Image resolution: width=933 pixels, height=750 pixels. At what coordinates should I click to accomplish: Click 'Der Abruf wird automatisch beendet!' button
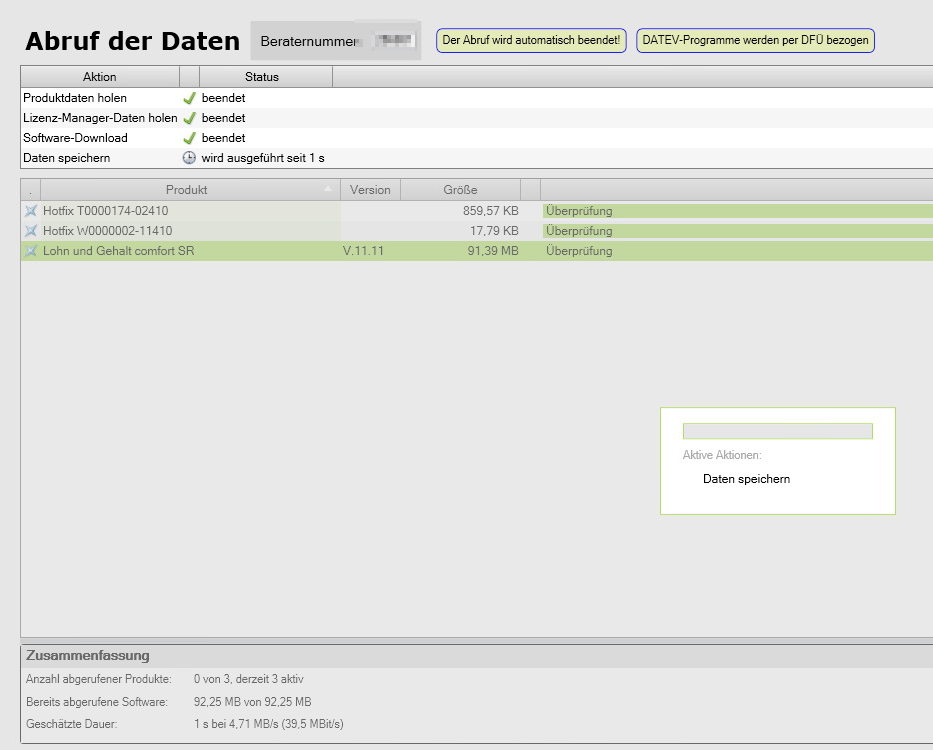pyautogui.click(x=531, y=41)
